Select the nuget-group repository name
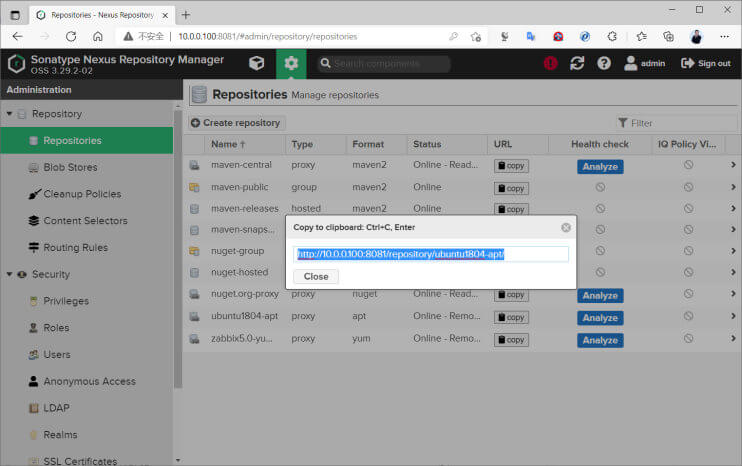The width and height of the screenshot is (742, 466). (238, 251)
